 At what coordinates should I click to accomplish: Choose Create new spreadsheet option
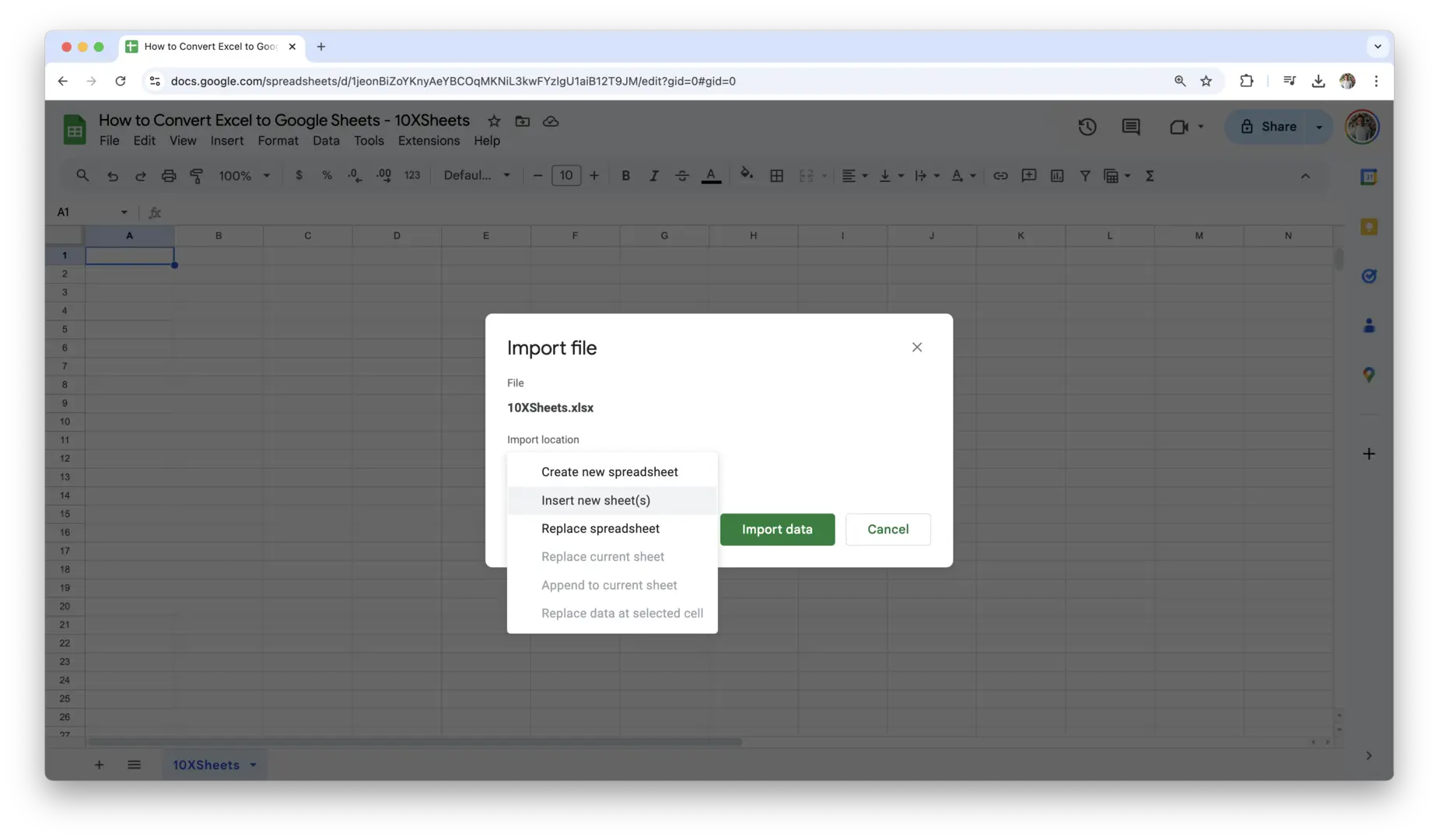609,472
